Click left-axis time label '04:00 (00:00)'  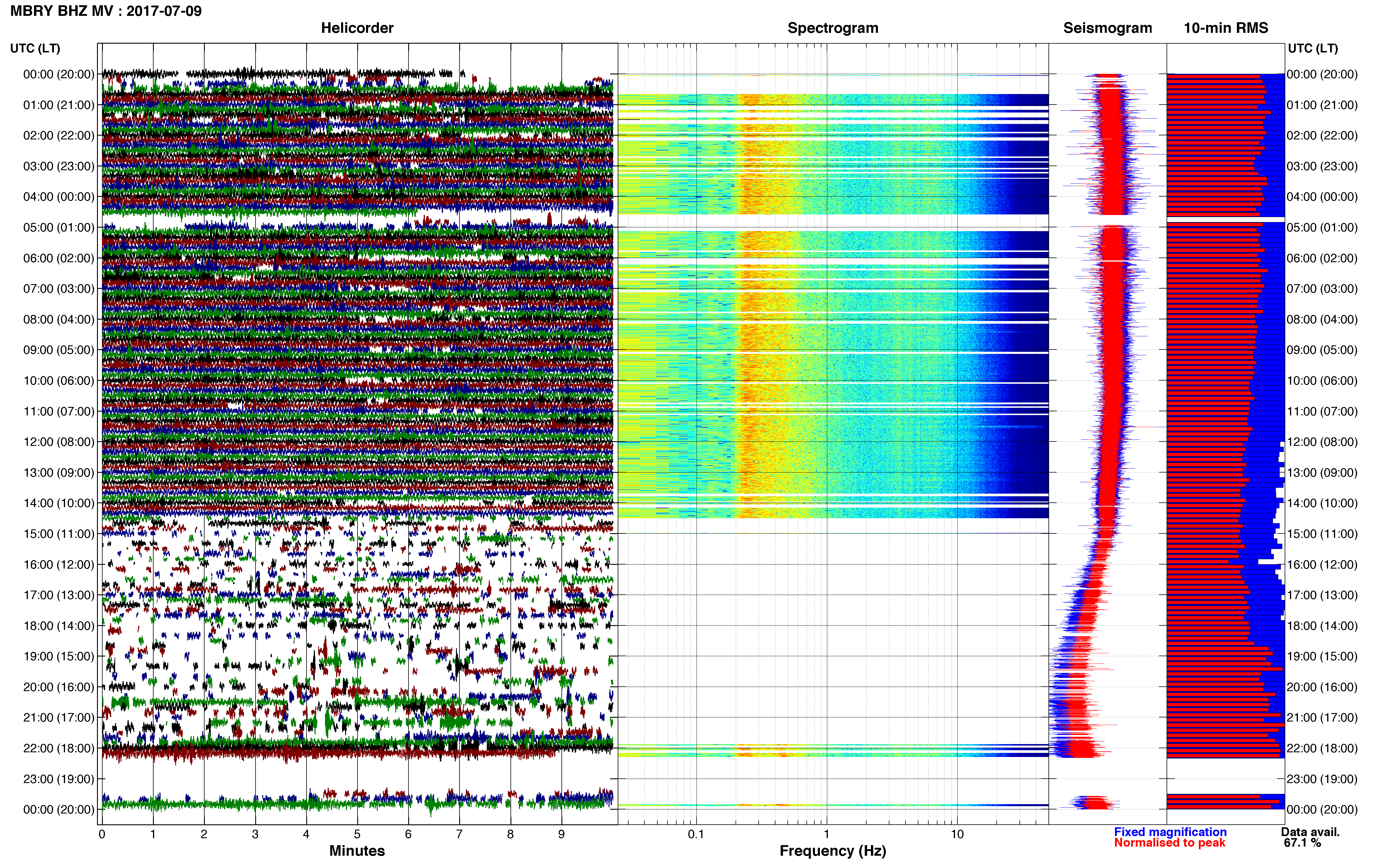(x=59, y=197)
